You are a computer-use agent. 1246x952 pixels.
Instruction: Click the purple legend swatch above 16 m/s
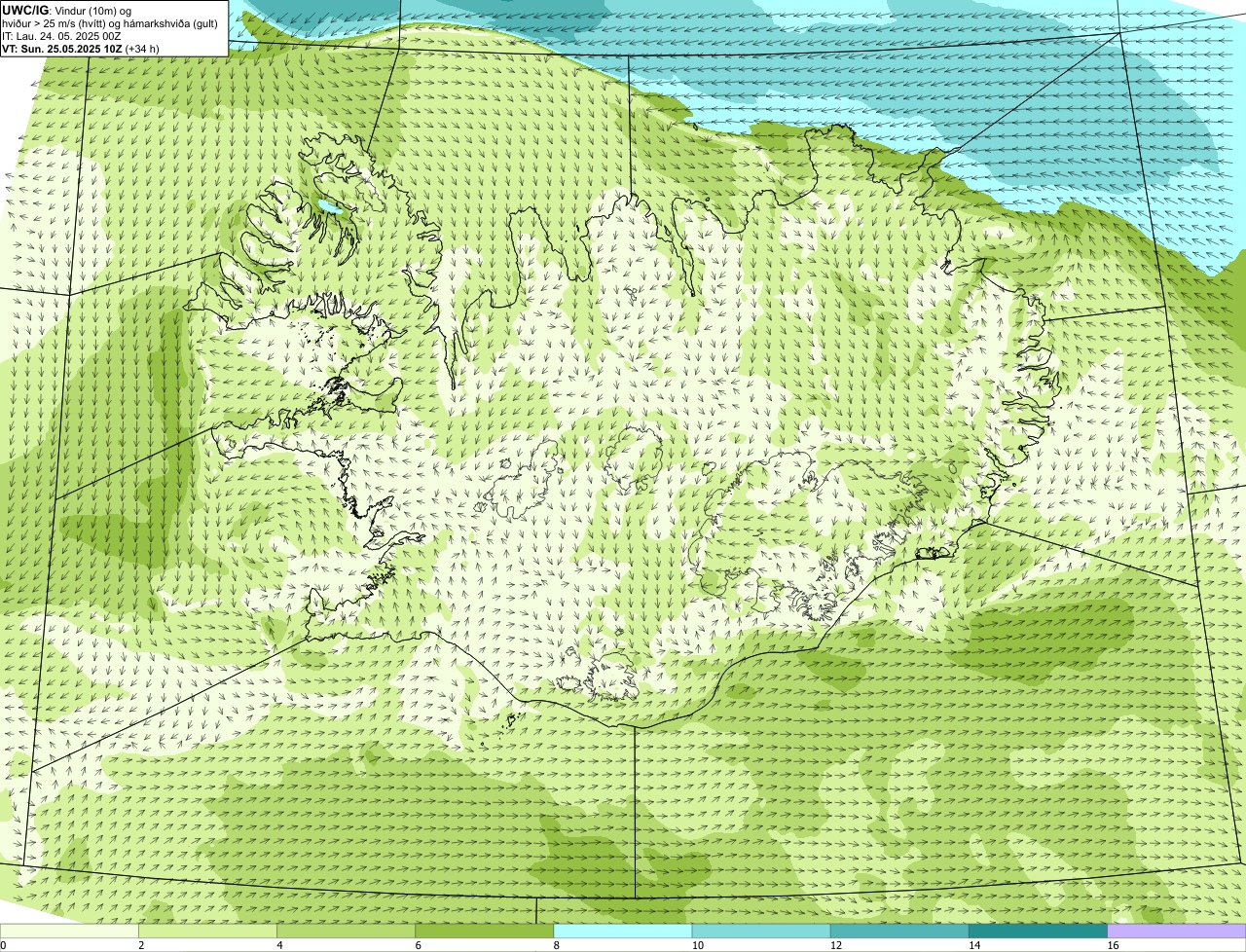pyautogui.click(x=1177, y=931)
